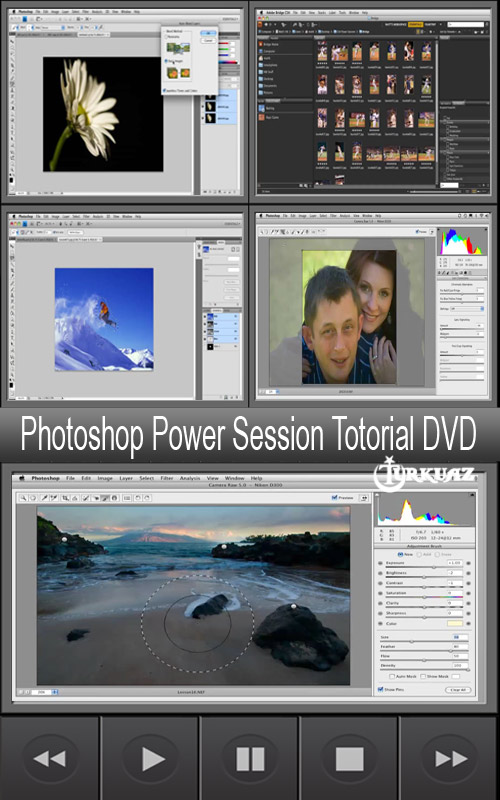Pick the White Balance eyedropper in the beach Camera Raw toolbar

coord(44,497)
